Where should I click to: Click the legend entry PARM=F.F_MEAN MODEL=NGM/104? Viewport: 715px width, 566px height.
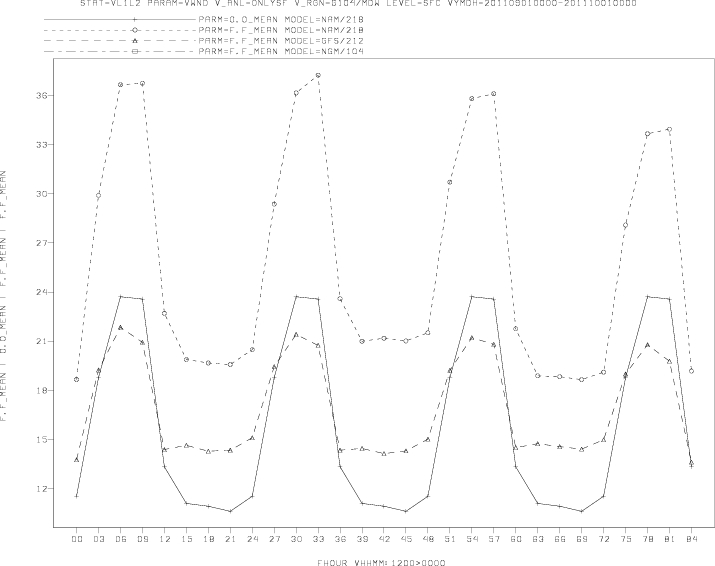tap(204, 51)
